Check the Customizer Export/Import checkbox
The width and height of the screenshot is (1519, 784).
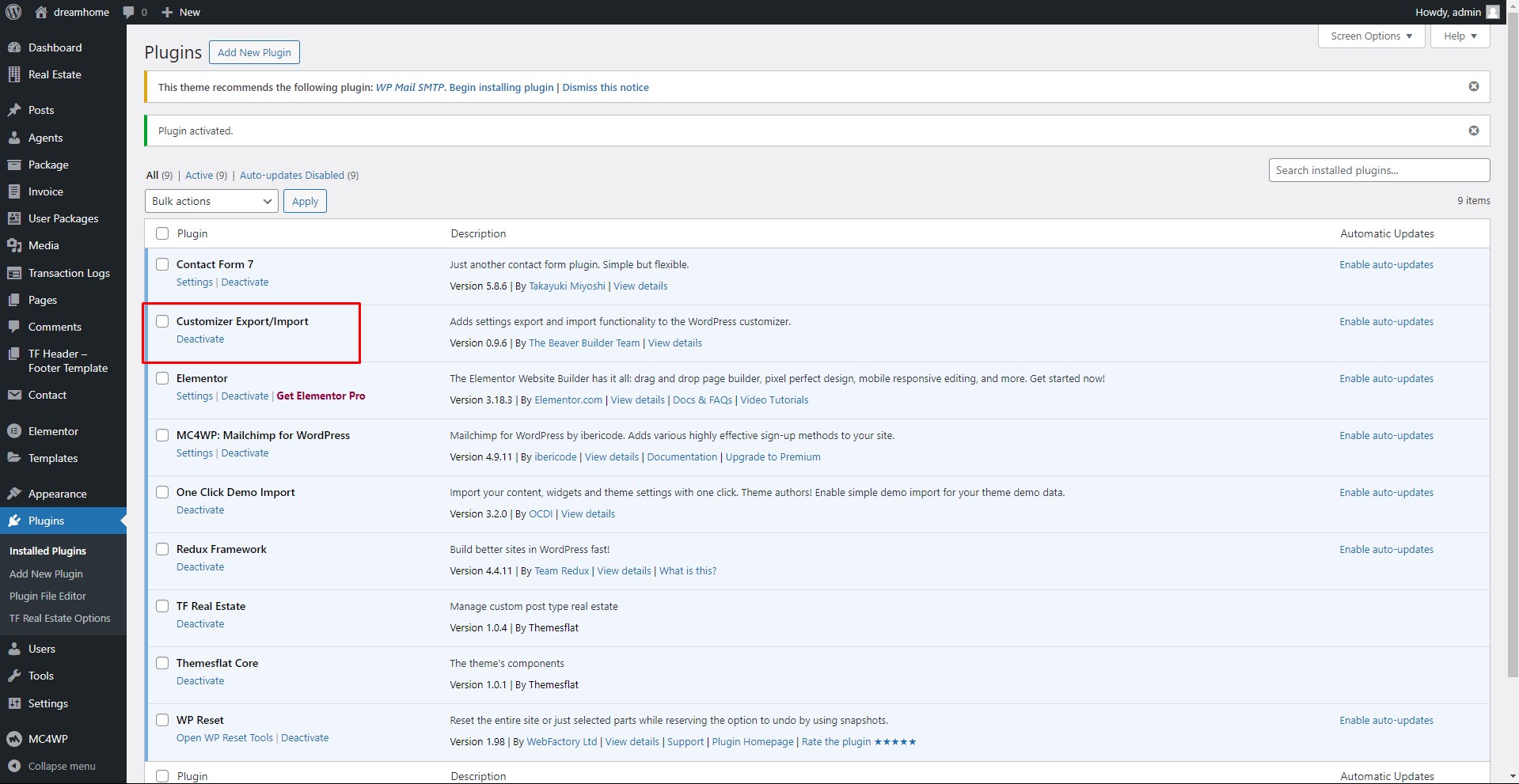[x=162, y=321]
